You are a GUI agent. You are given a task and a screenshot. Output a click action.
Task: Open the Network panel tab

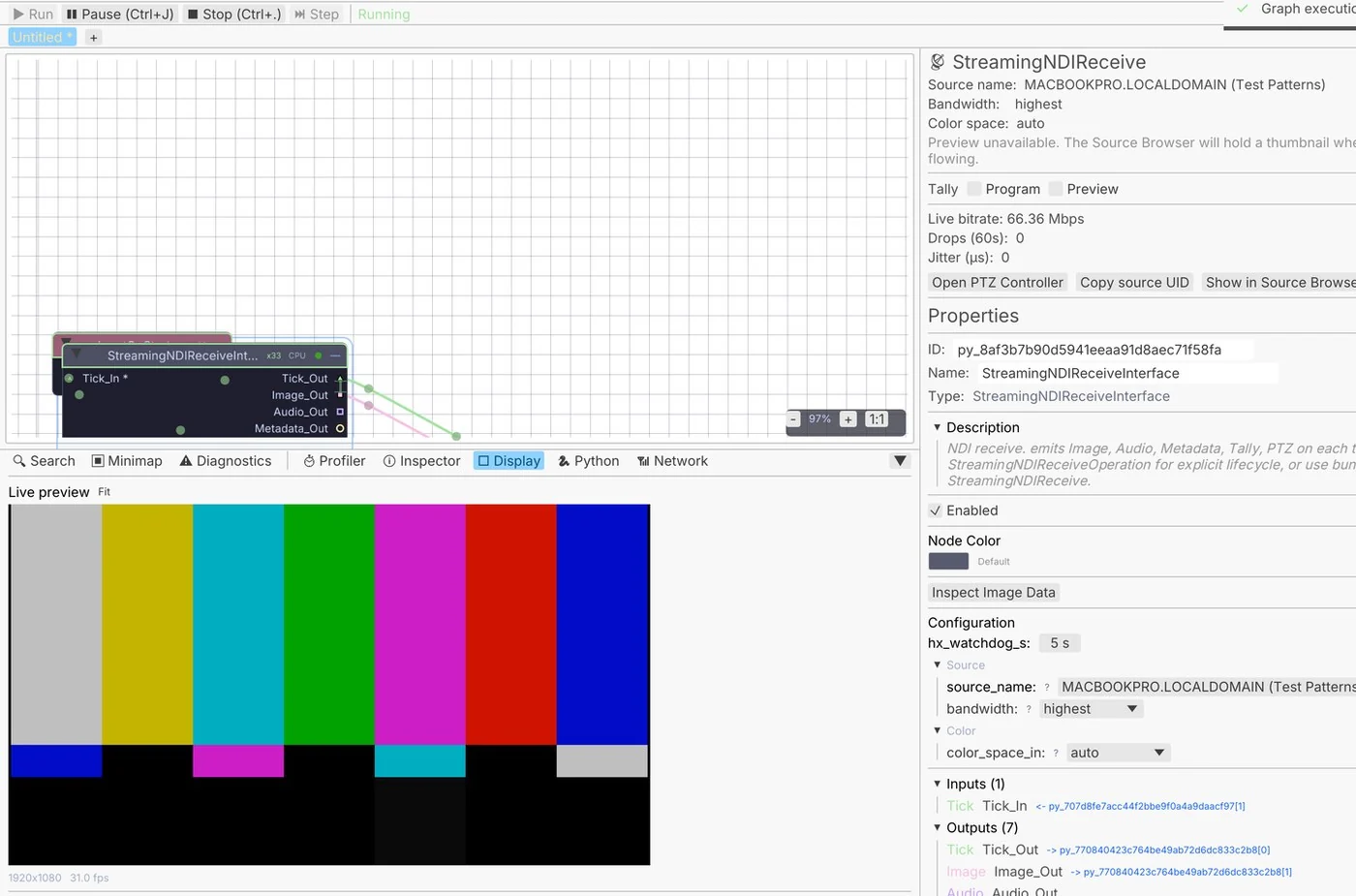click(x=672, y=461)
